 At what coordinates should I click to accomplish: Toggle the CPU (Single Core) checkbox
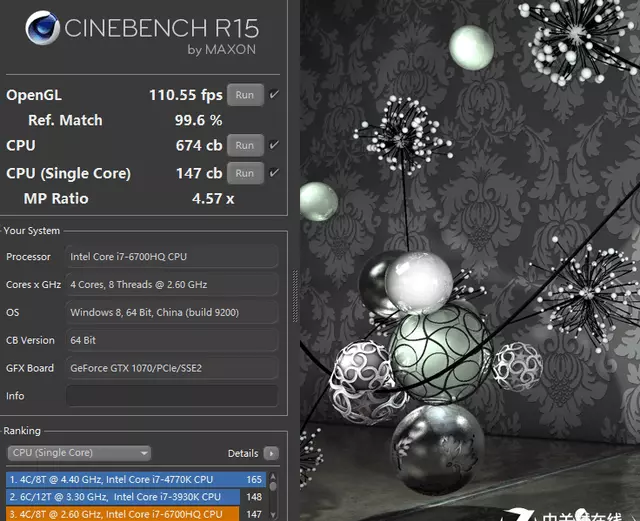coord(274,172)
